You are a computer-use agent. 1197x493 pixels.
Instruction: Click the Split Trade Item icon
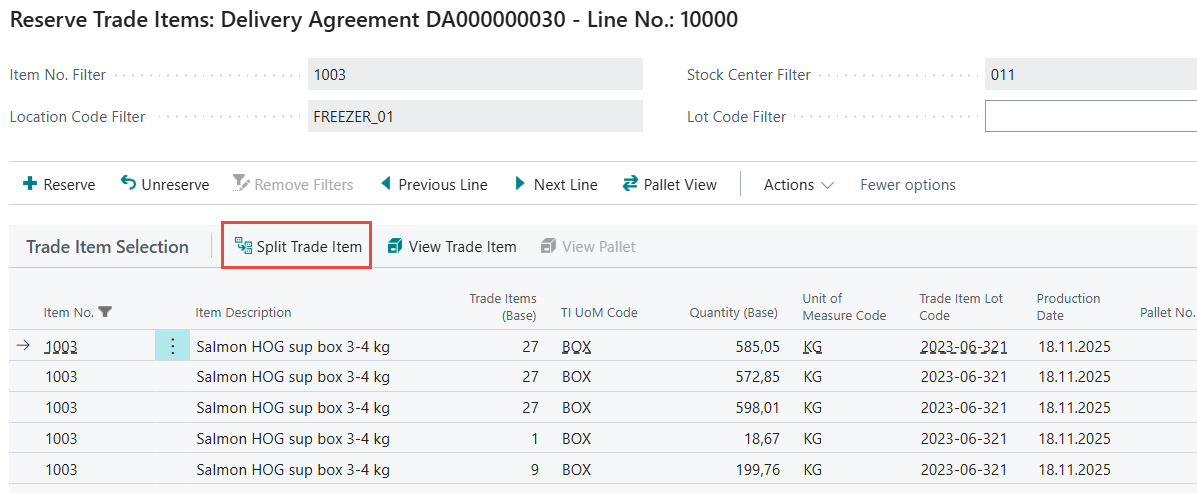[243, 246]
